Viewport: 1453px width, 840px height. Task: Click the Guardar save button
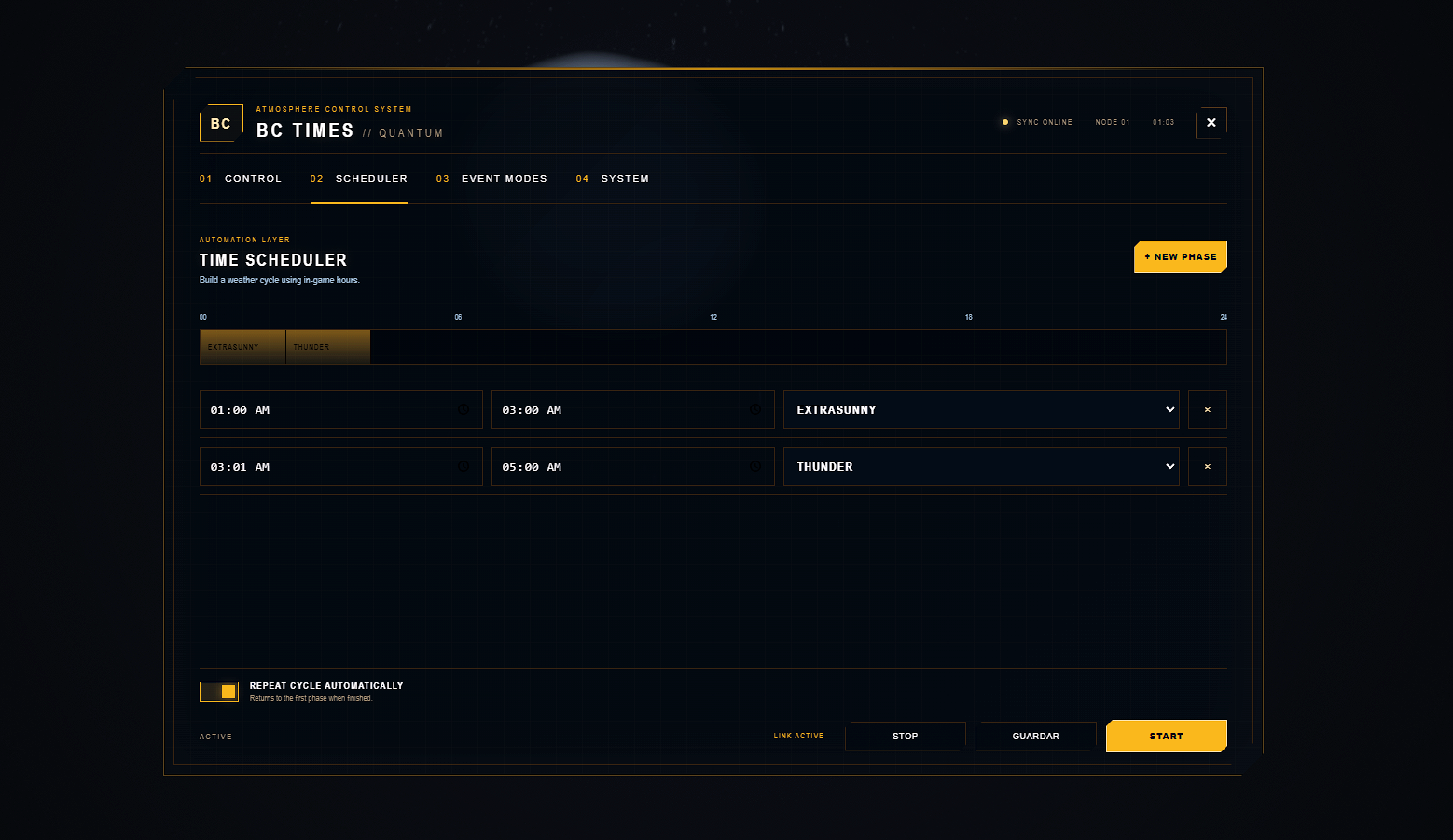(1036, 736)
